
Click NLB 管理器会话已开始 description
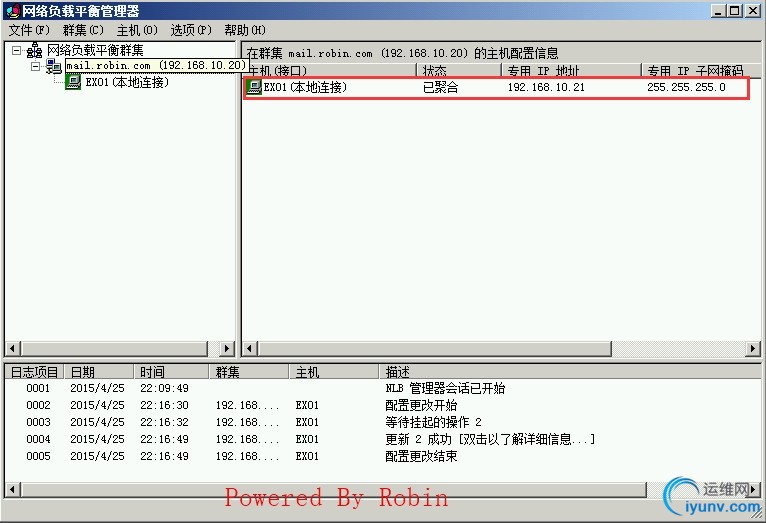[445, 389]
